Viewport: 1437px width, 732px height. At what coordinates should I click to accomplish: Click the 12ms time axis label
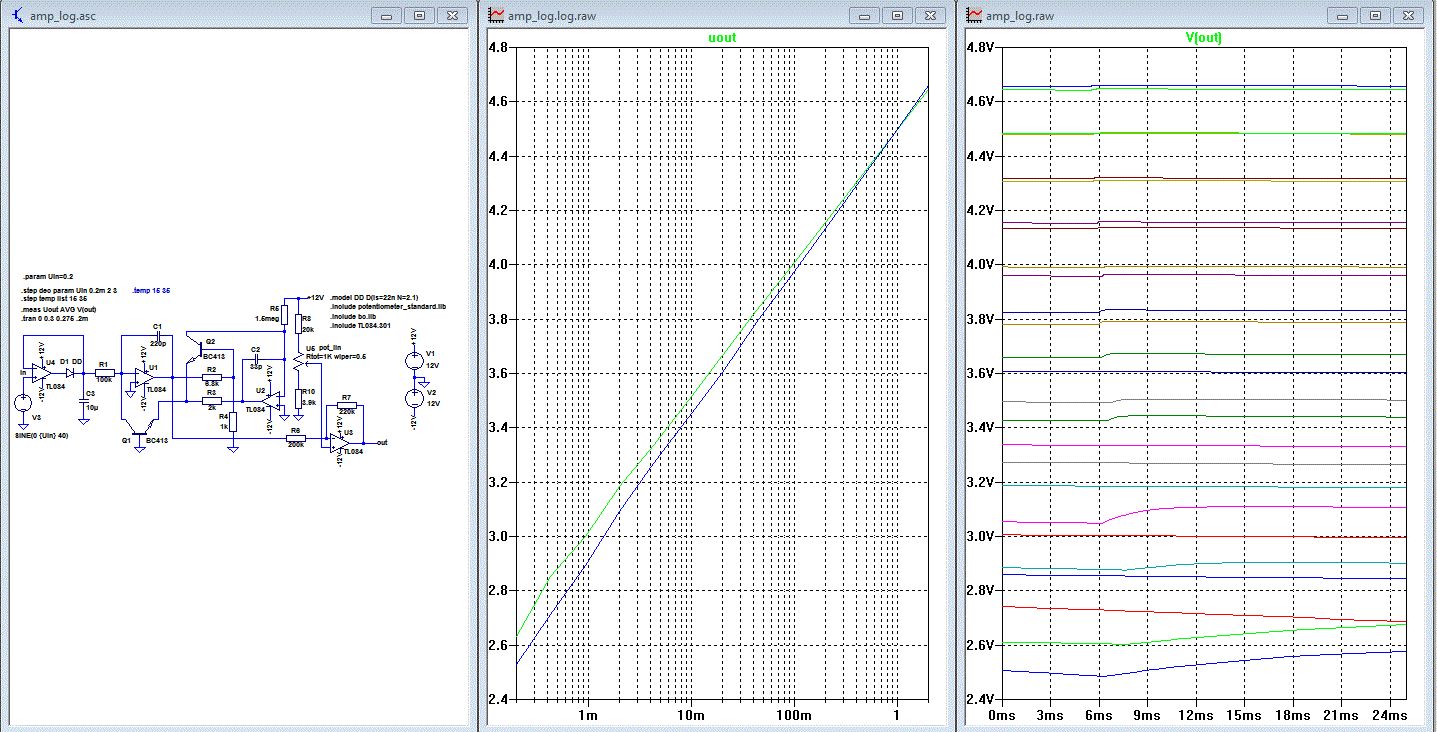click(x=1195, y=716)
